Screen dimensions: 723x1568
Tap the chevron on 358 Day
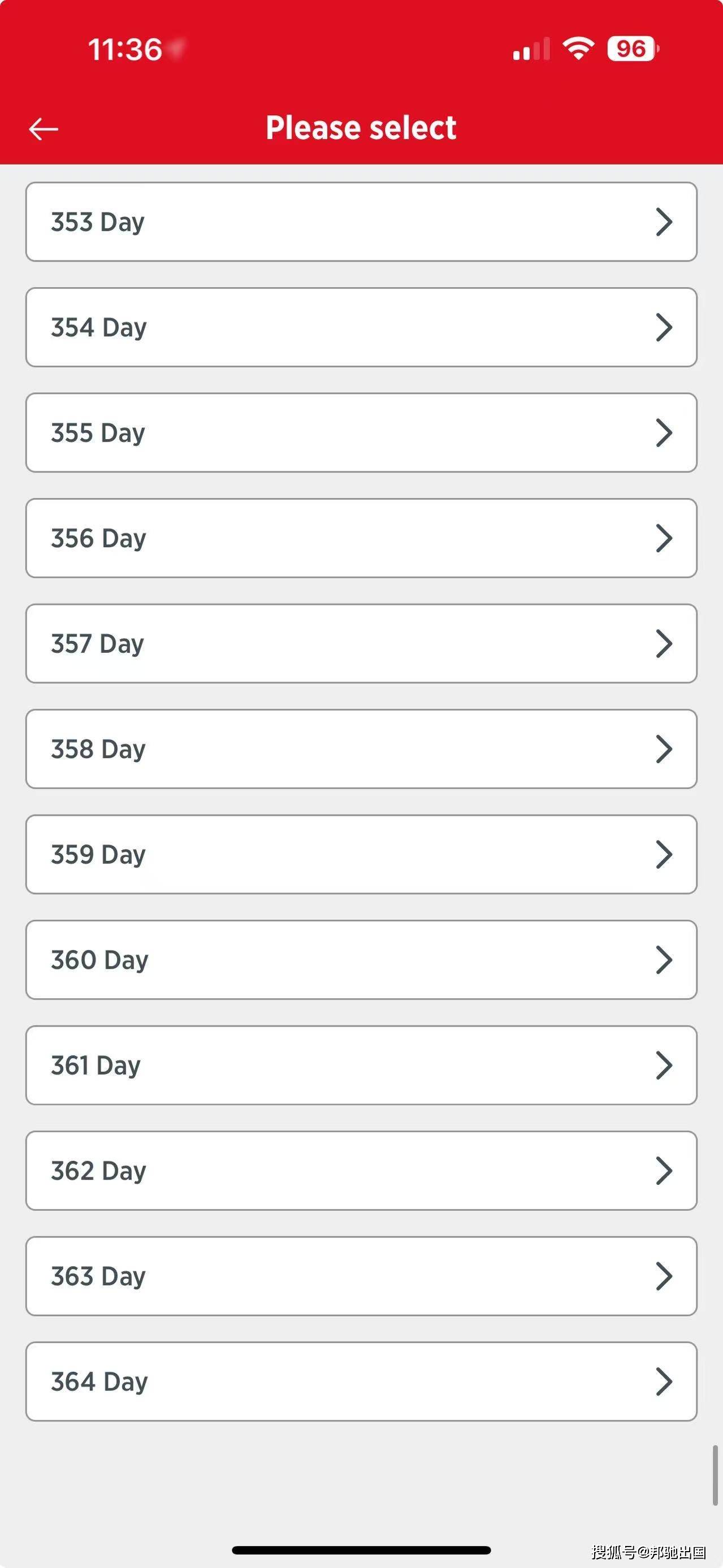tap(664, 749)
